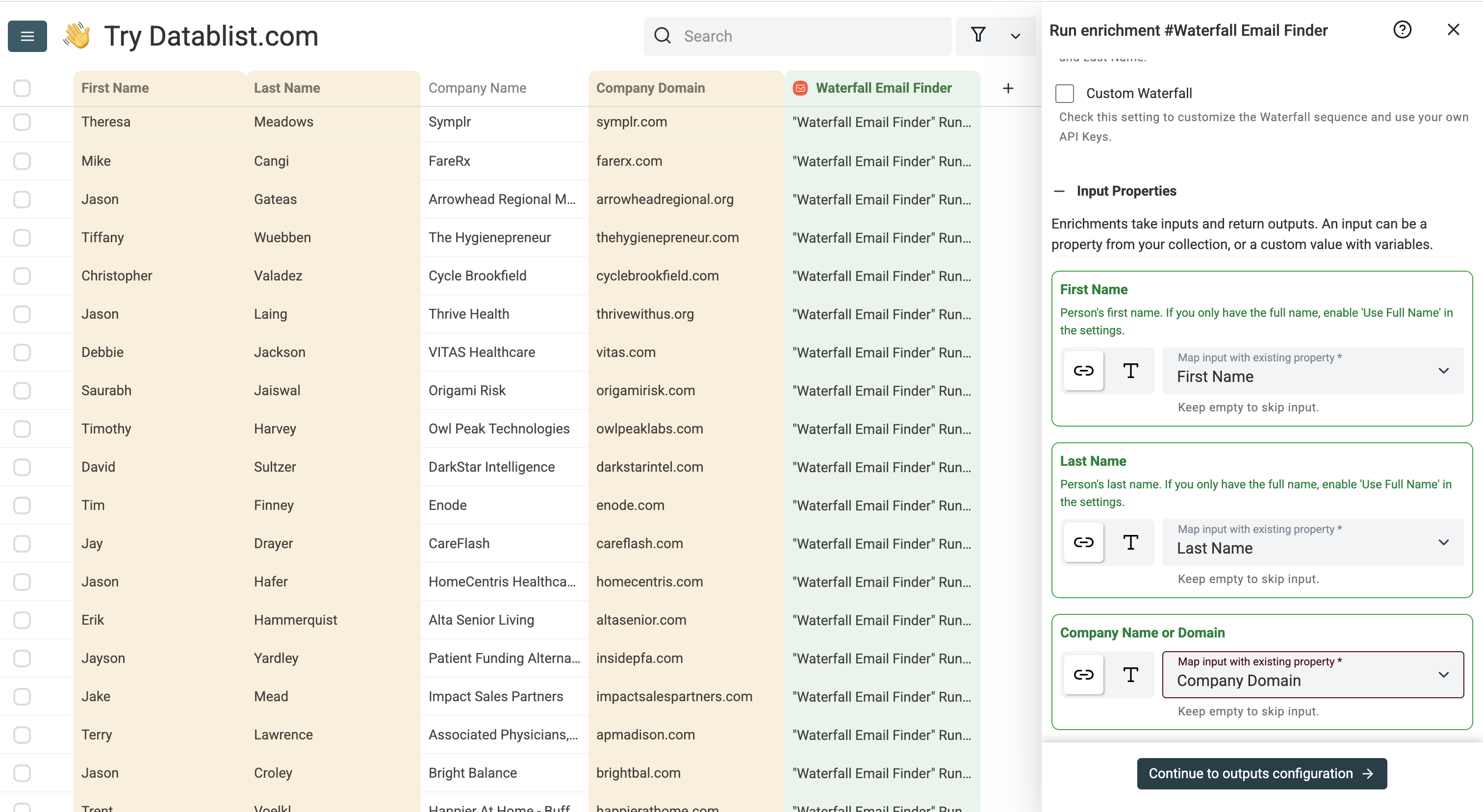Click the Waterfall Email Finder column header
The height and width of the screenshot is (812, 1483).
pyautogui.click(x=883, y=88)
